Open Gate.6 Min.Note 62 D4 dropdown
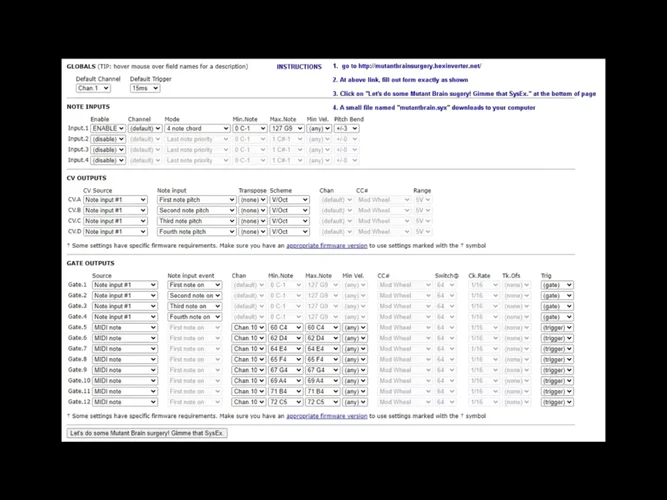The width and height of the screenshot is (667, 500). click(285, 338)
